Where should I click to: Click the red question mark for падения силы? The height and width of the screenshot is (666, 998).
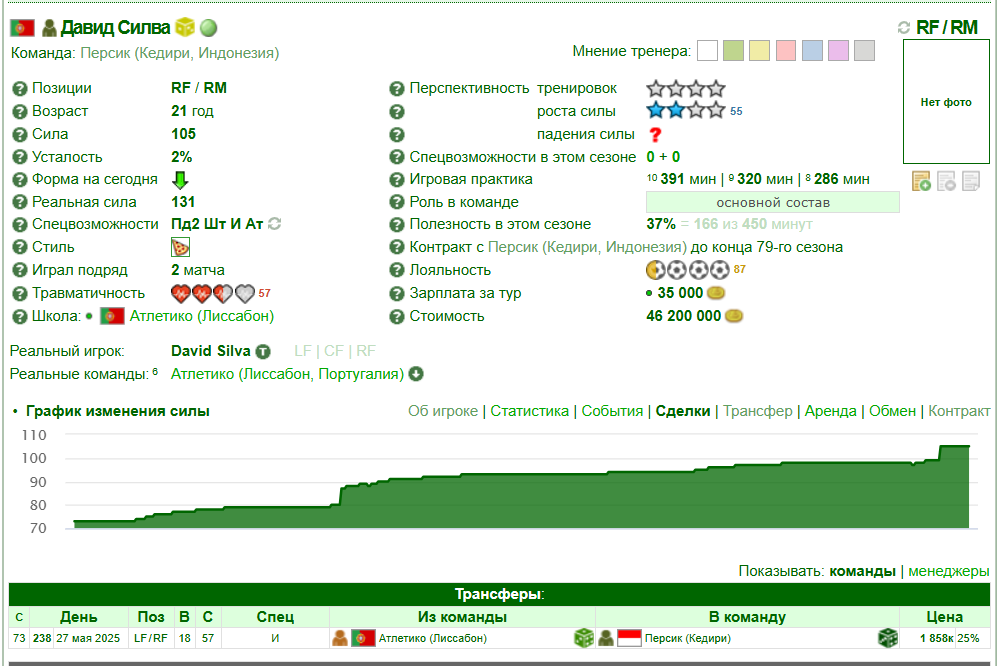(655, 134)
